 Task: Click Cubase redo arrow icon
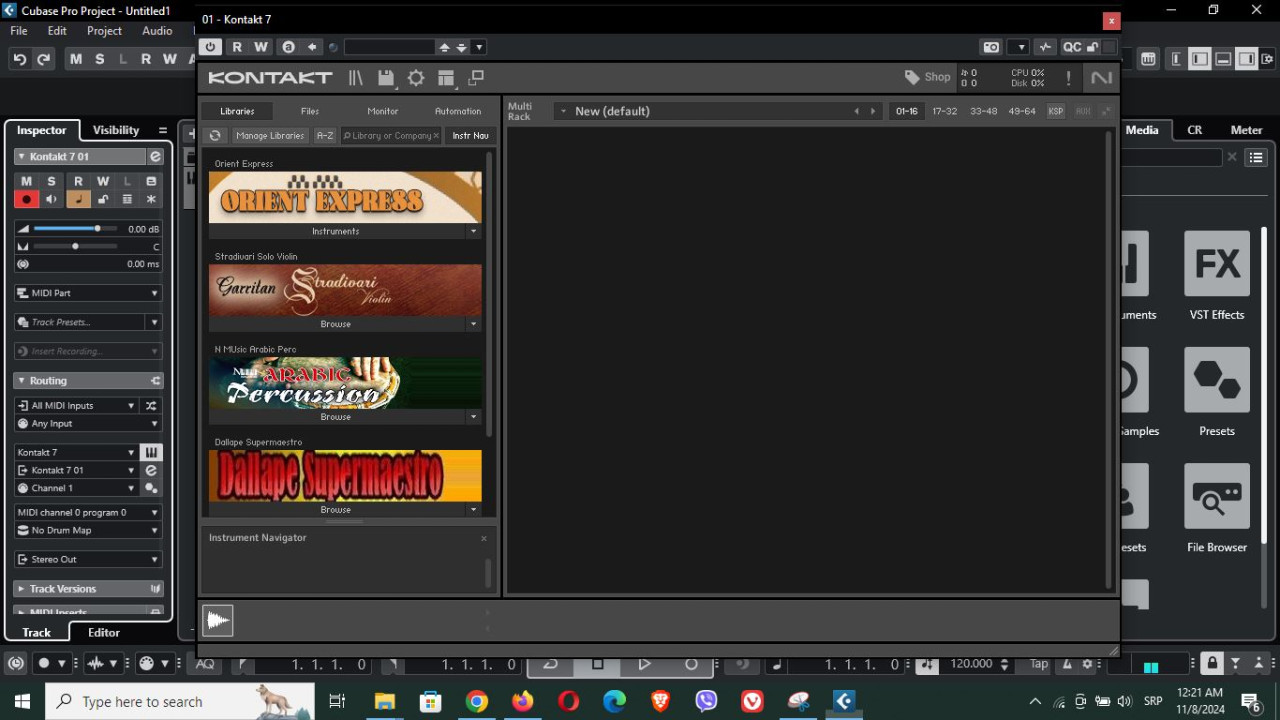(43, 59)
